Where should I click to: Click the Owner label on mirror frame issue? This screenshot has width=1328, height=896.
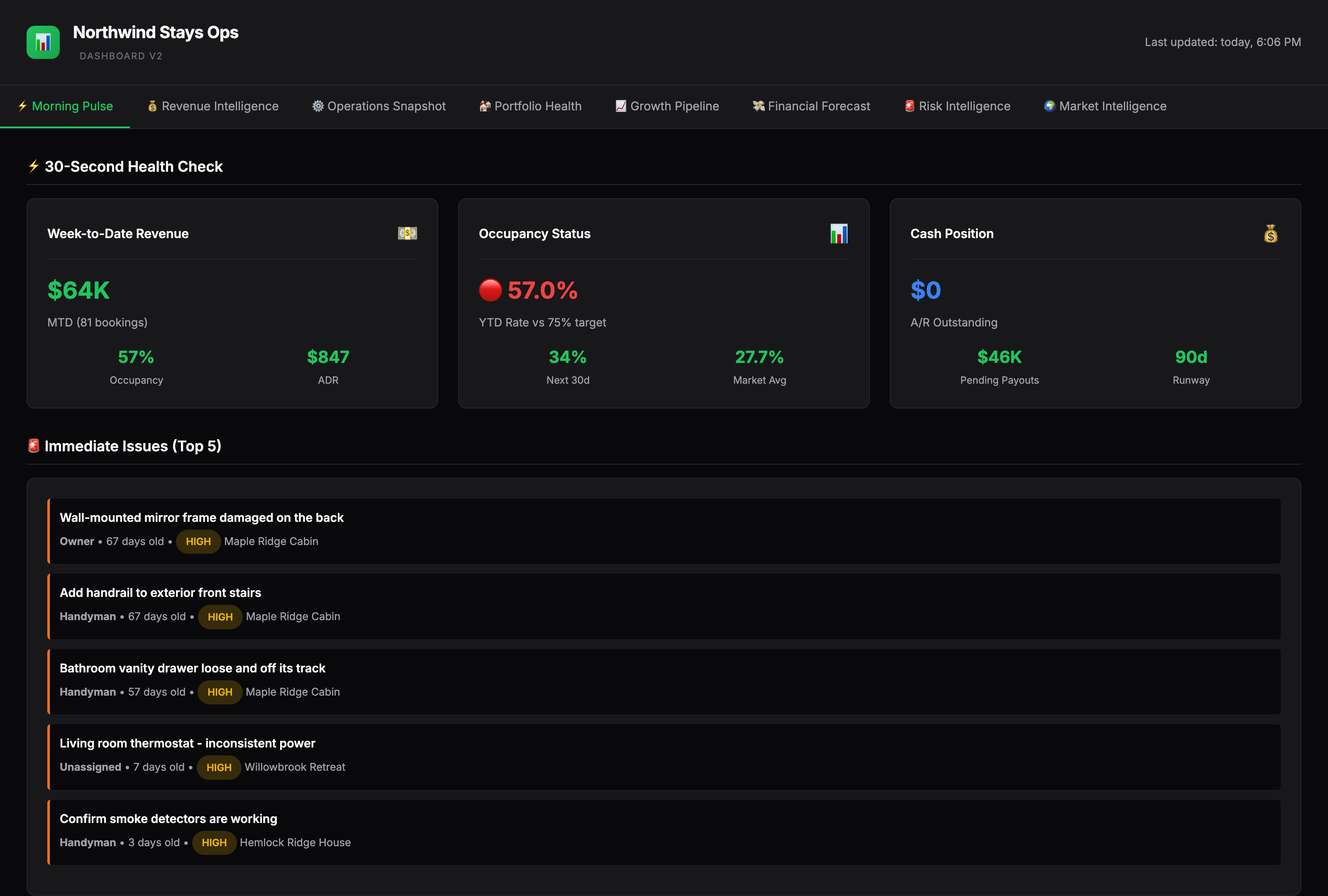(x=77, y=541)
